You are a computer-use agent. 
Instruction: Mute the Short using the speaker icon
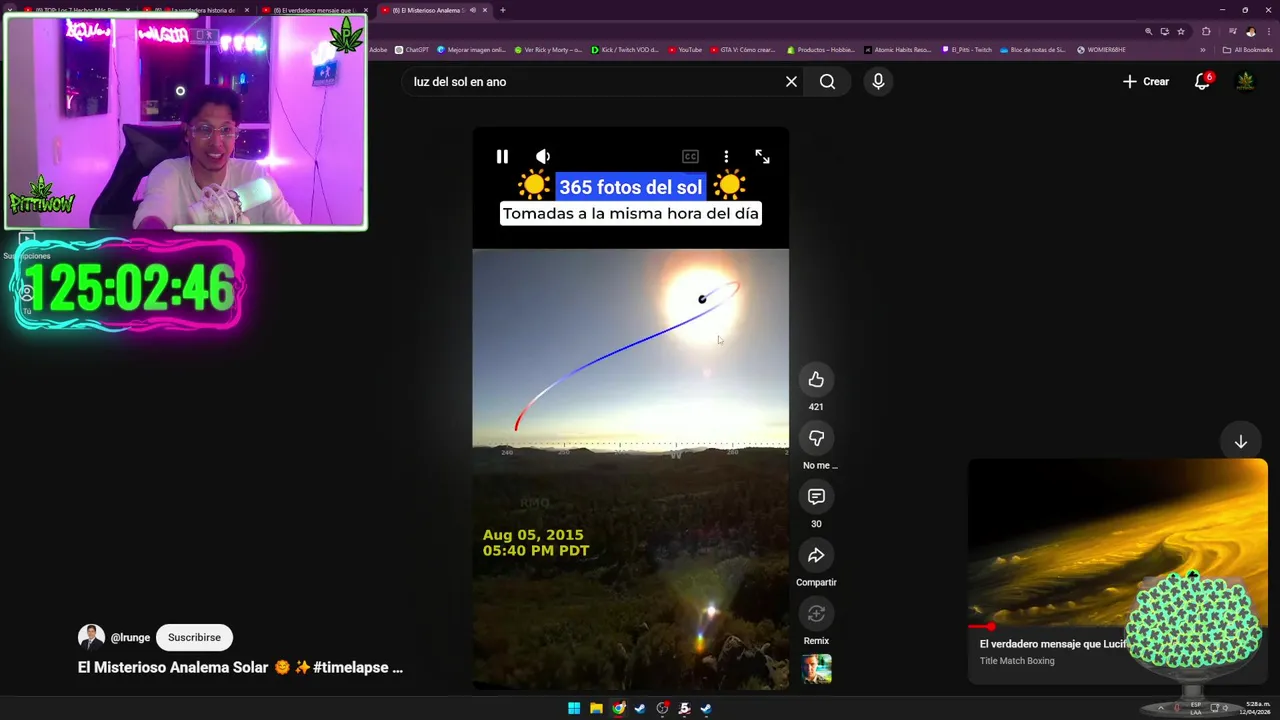[543, 156]
